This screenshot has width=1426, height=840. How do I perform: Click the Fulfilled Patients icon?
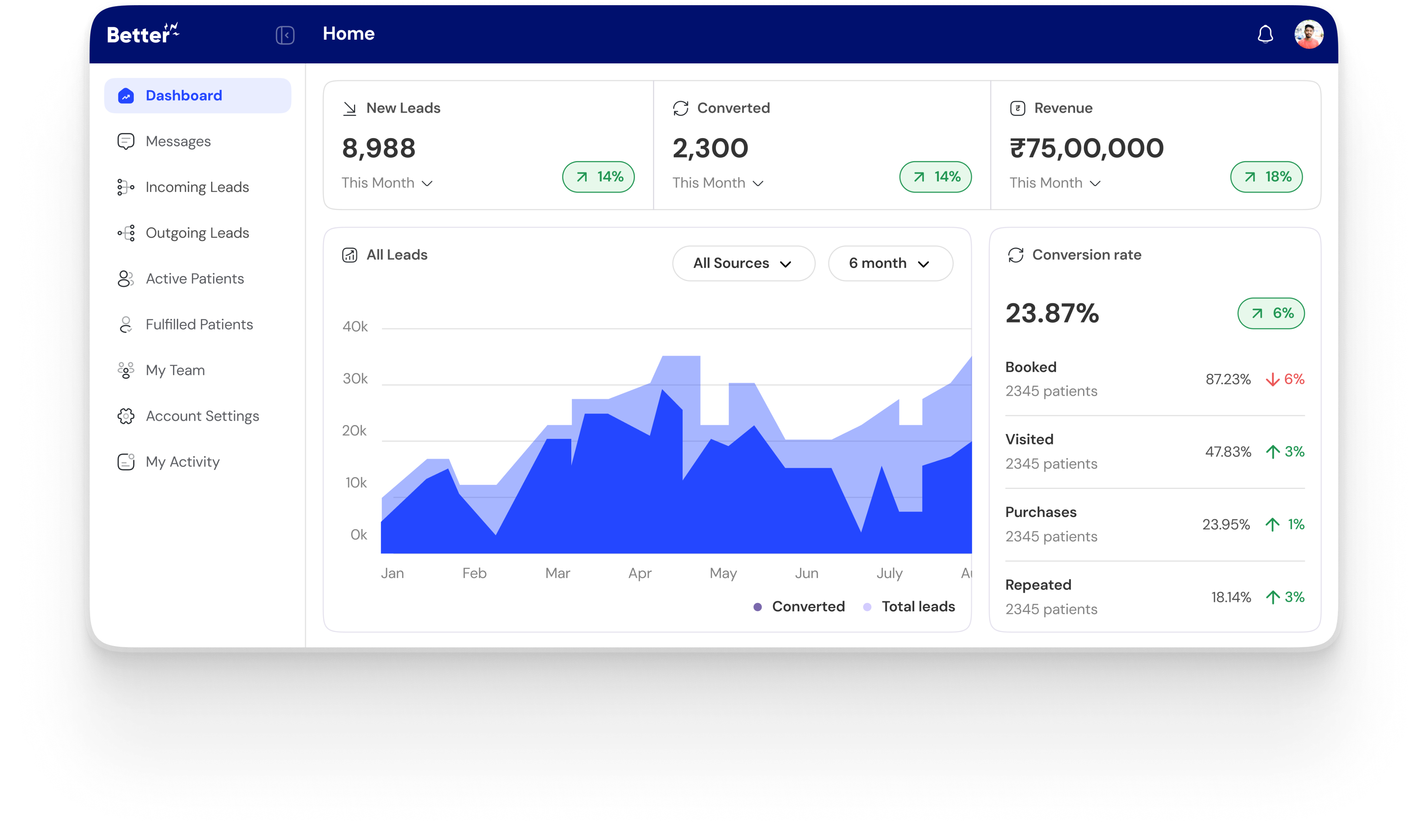[x=126, y=324]
